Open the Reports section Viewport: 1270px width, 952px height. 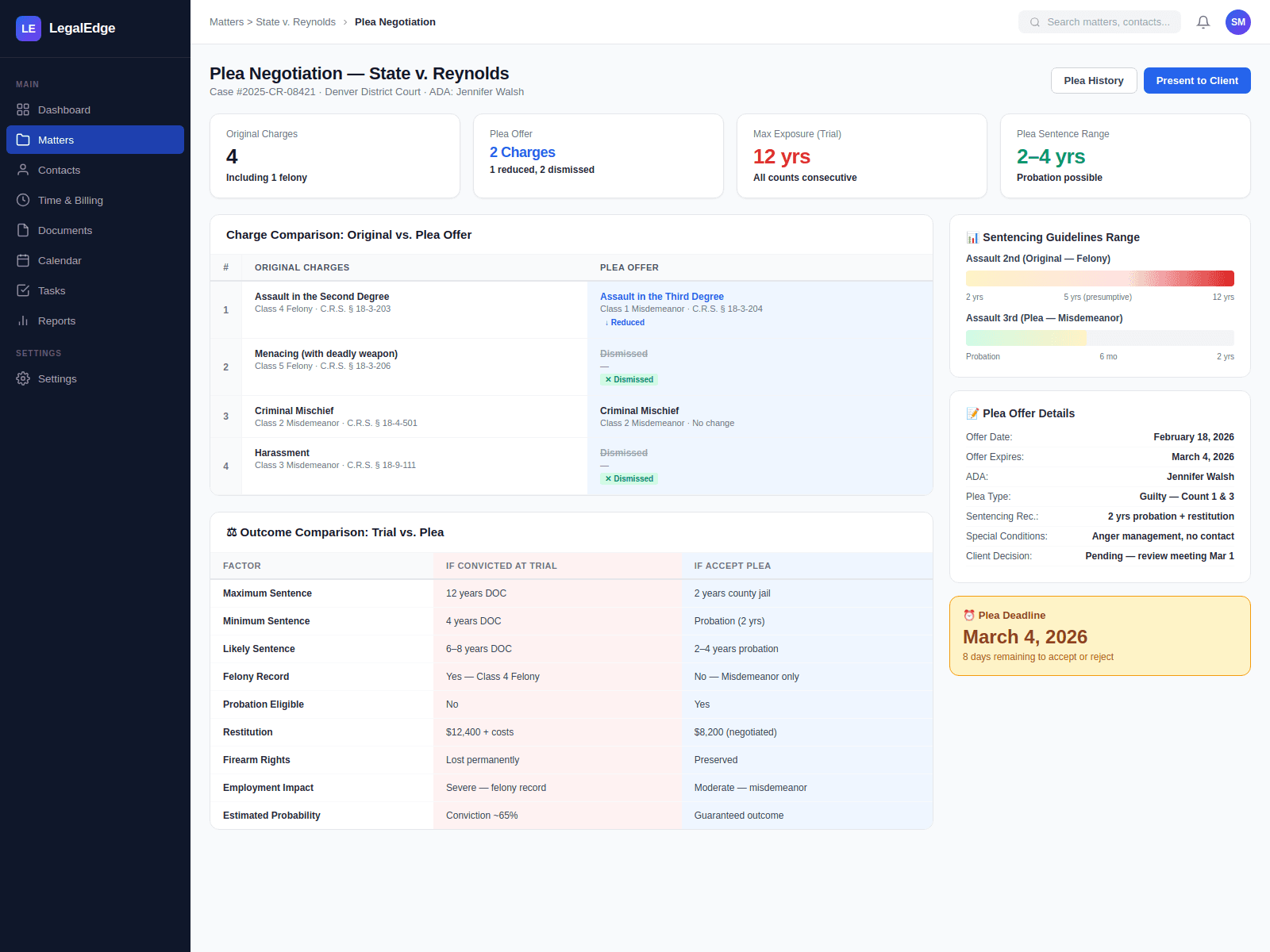click(x=95, y=321)
